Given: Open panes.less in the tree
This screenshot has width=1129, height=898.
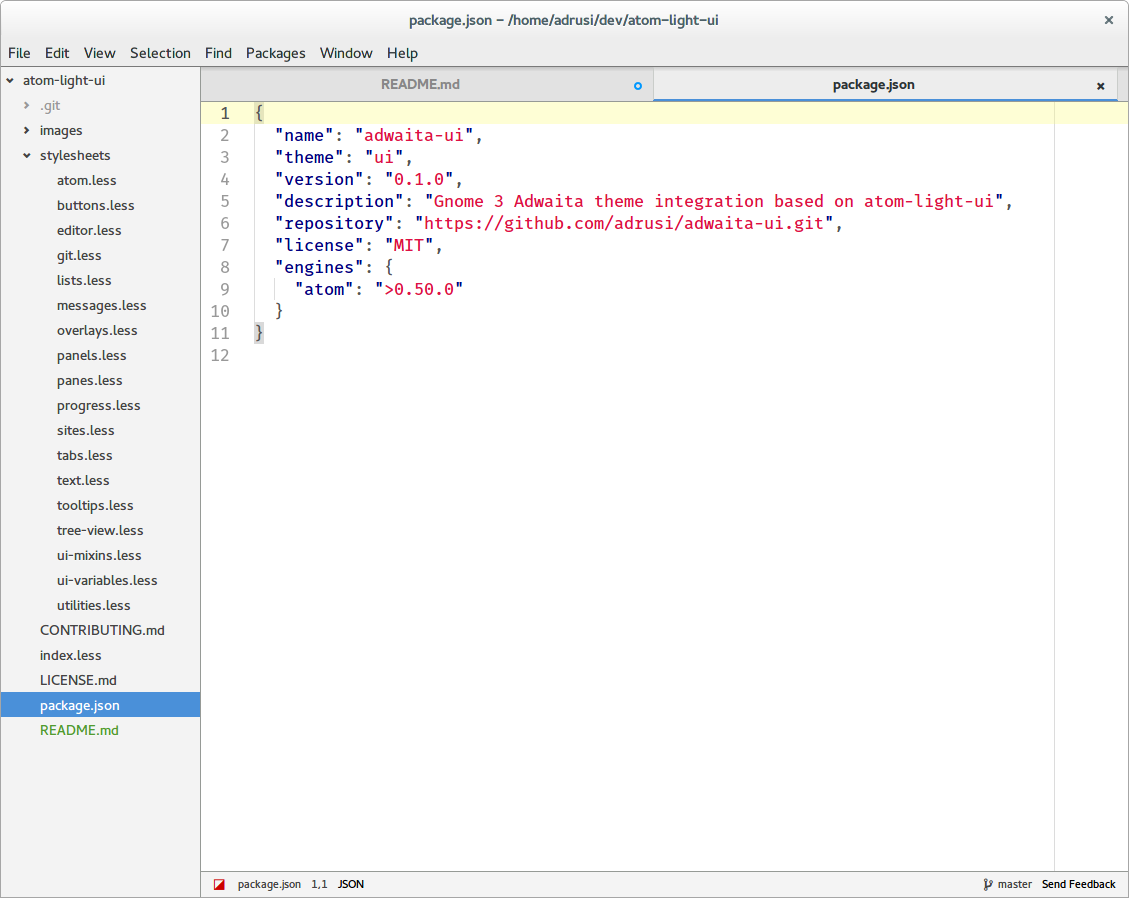Looking at the screenshot, I should [89, 380].
